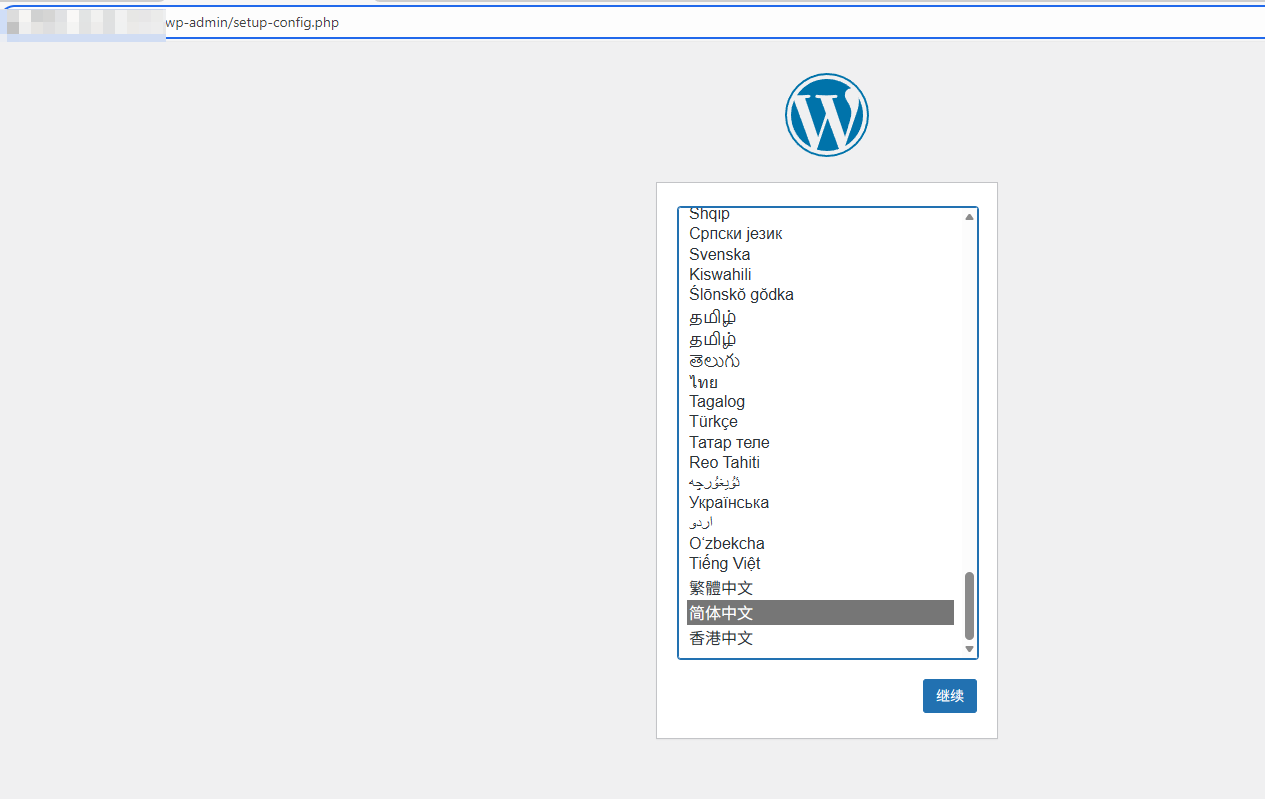Choose 香港中文 from the language list
This screenshot has height=799, width=1265.
[x=820, y=638]
